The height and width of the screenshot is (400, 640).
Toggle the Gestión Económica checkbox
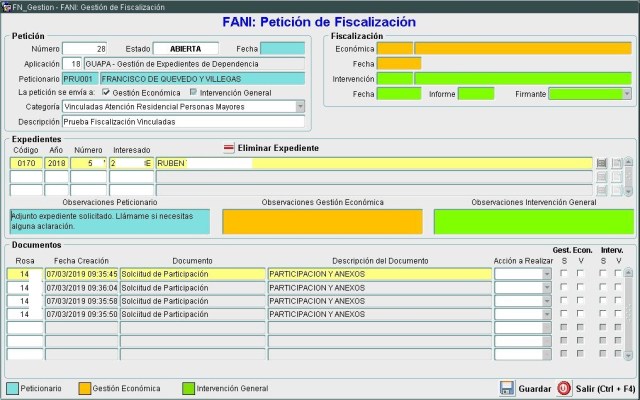(107, 92)
